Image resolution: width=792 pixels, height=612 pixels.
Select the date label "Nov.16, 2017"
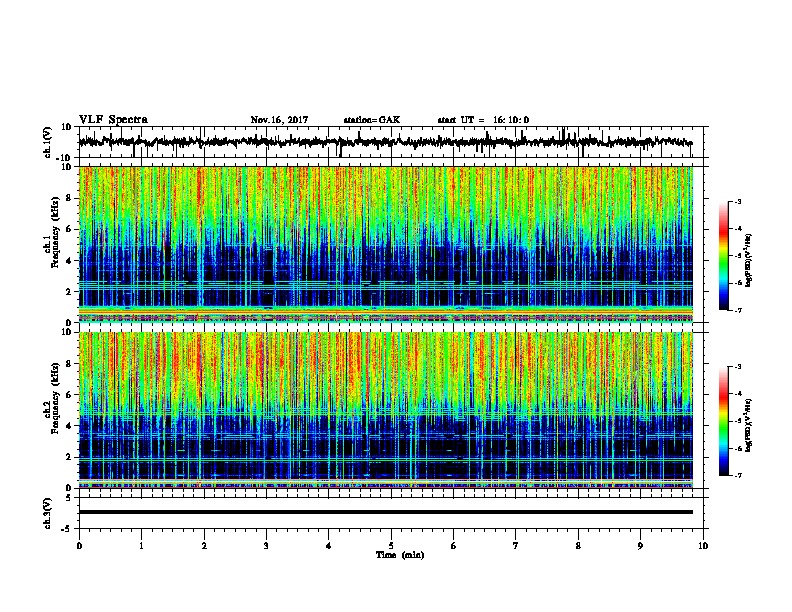(x=279, y=120)
